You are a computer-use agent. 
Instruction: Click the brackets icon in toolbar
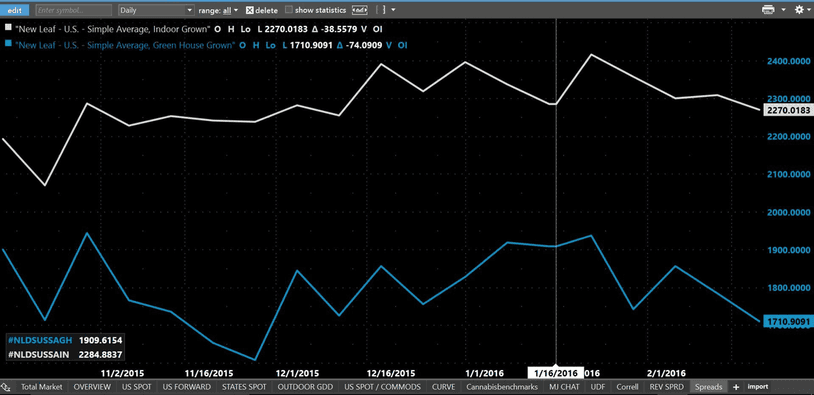click(381, 10)
